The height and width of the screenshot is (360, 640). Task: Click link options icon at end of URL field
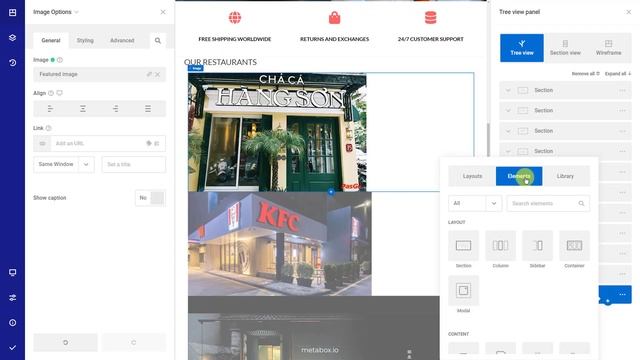point(157,143)
